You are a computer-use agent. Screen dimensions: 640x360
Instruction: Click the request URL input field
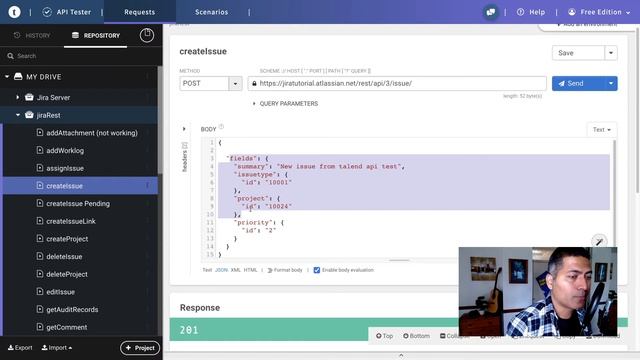tap(397, 83)
